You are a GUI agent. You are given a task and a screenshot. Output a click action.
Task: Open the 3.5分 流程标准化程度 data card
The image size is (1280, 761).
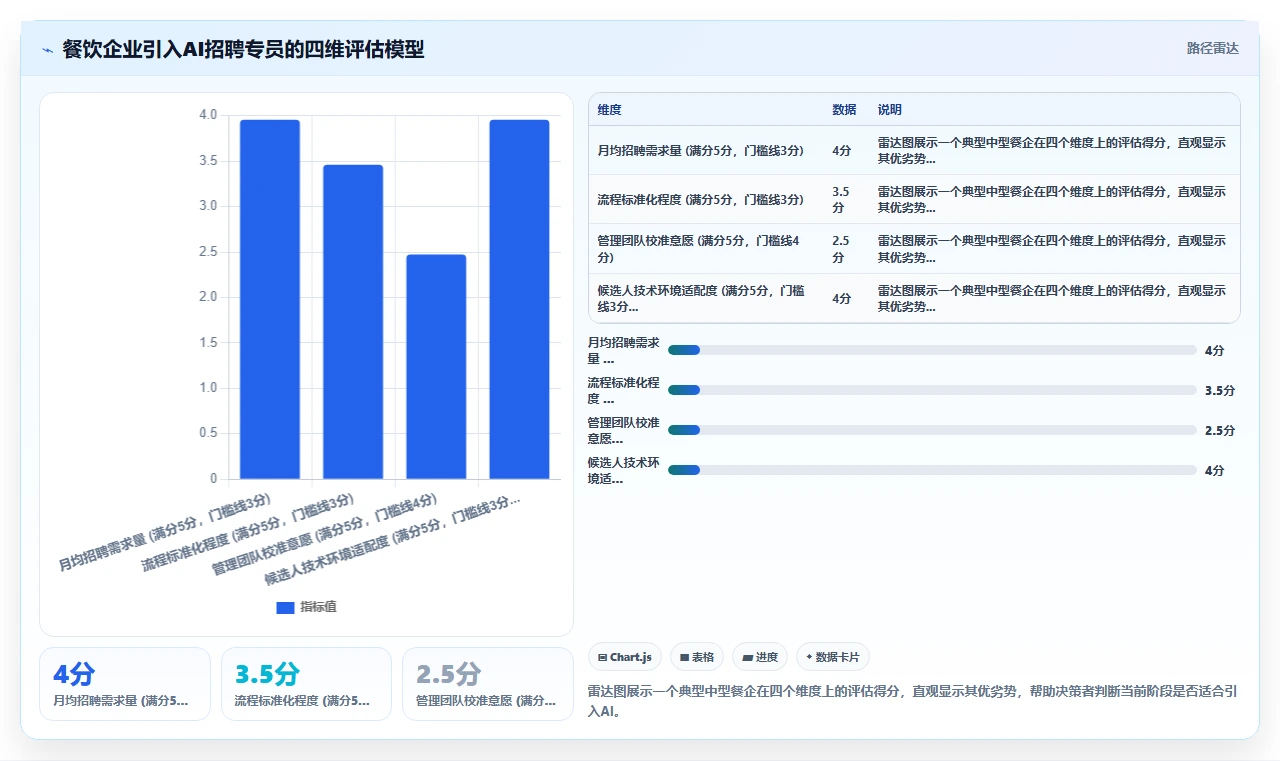306,684
